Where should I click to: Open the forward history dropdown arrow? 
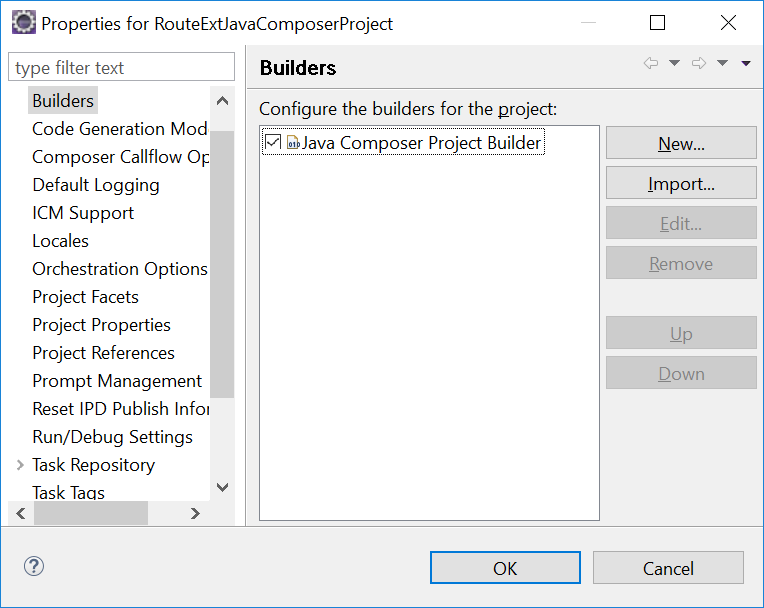coord(722,64)
